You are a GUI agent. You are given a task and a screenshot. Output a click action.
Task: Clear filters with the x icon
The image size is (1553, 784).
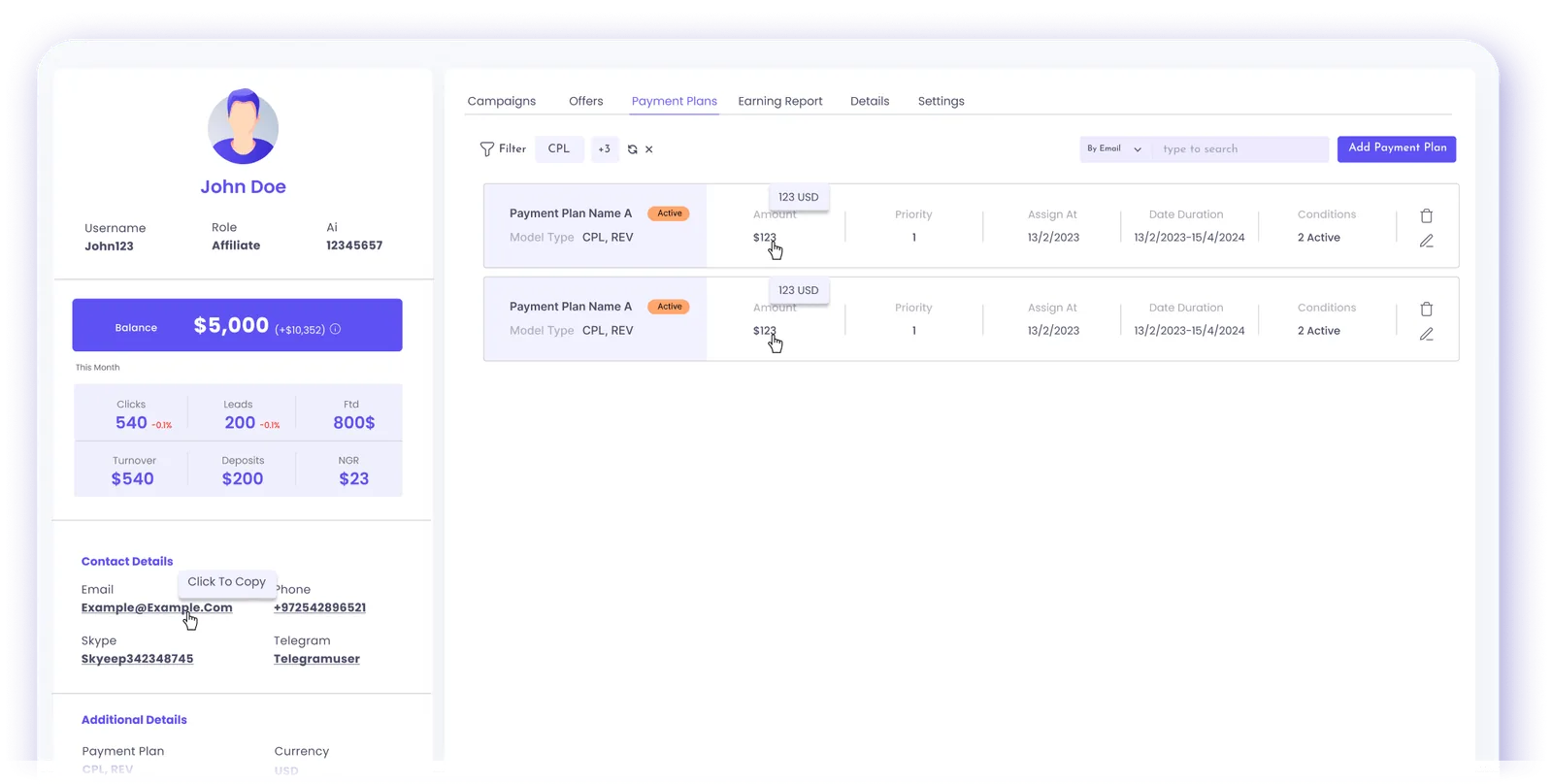[x=649, y=149]
